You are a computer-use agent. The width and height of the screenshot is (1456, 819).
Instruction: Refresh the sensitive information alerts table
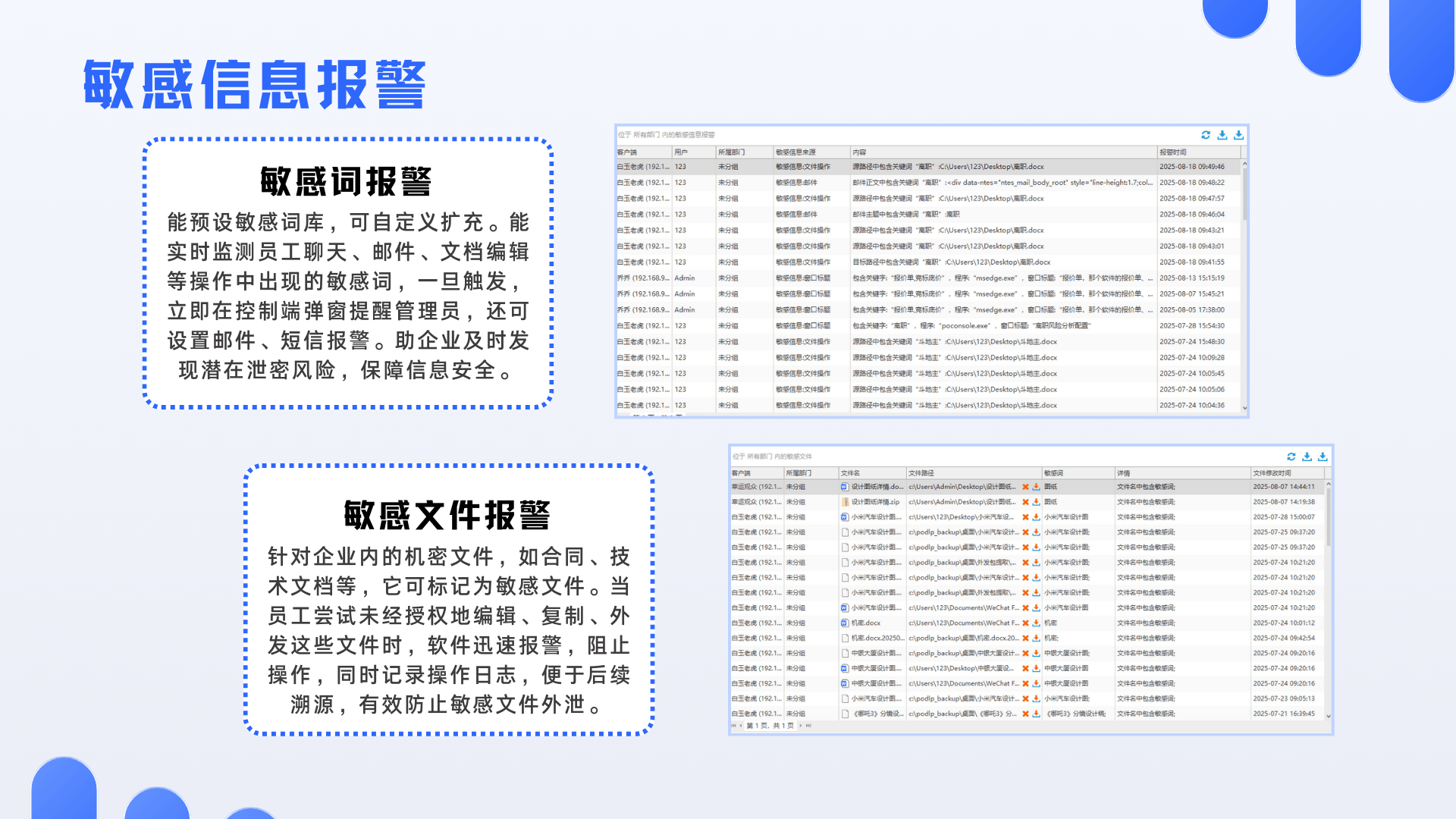coord(1206,135)
